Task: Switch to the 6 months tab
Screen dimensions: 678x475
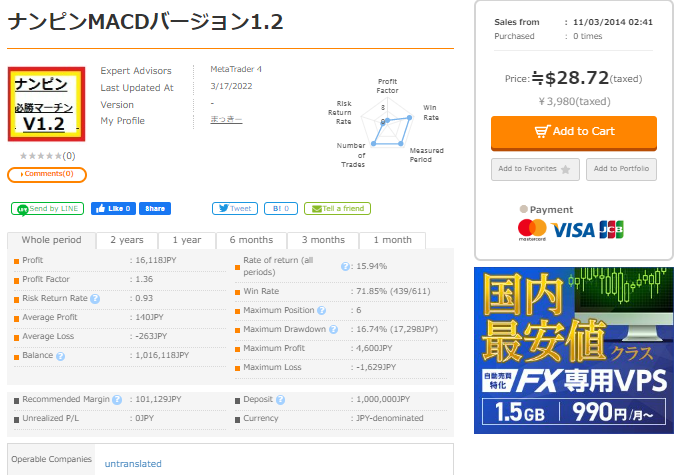Action: [251, 240]
